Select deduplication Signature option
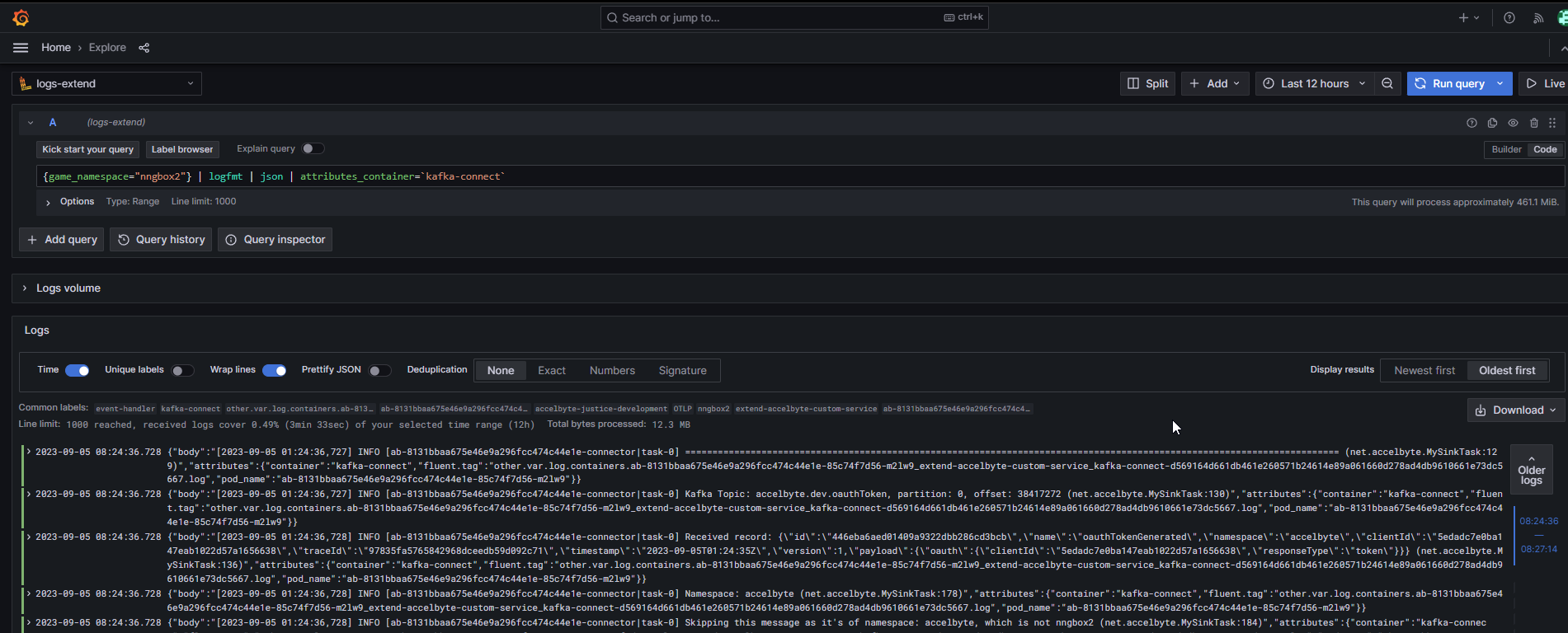The width and height of the screenshot is (1568, 633). [682, 370]
